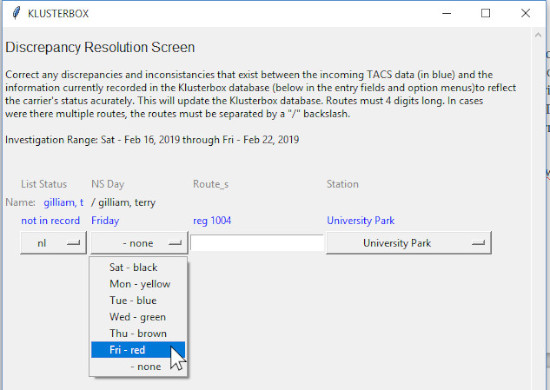This screenshot has height=390, width=550.
Task: Minimize the Klusterbox window
Action: [447, 13]
